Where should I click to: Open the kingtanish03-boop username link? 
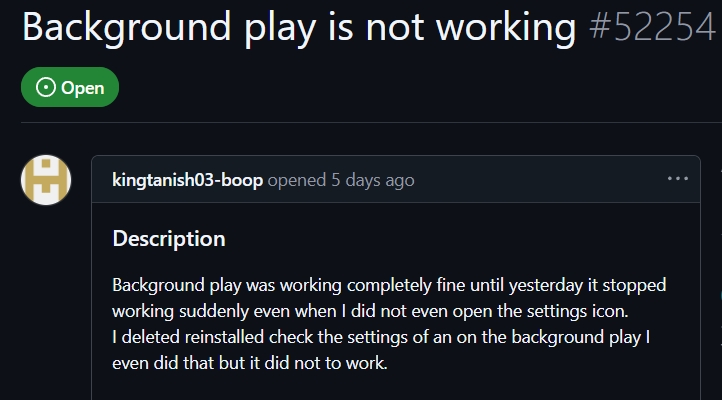(x=187, y=180)
